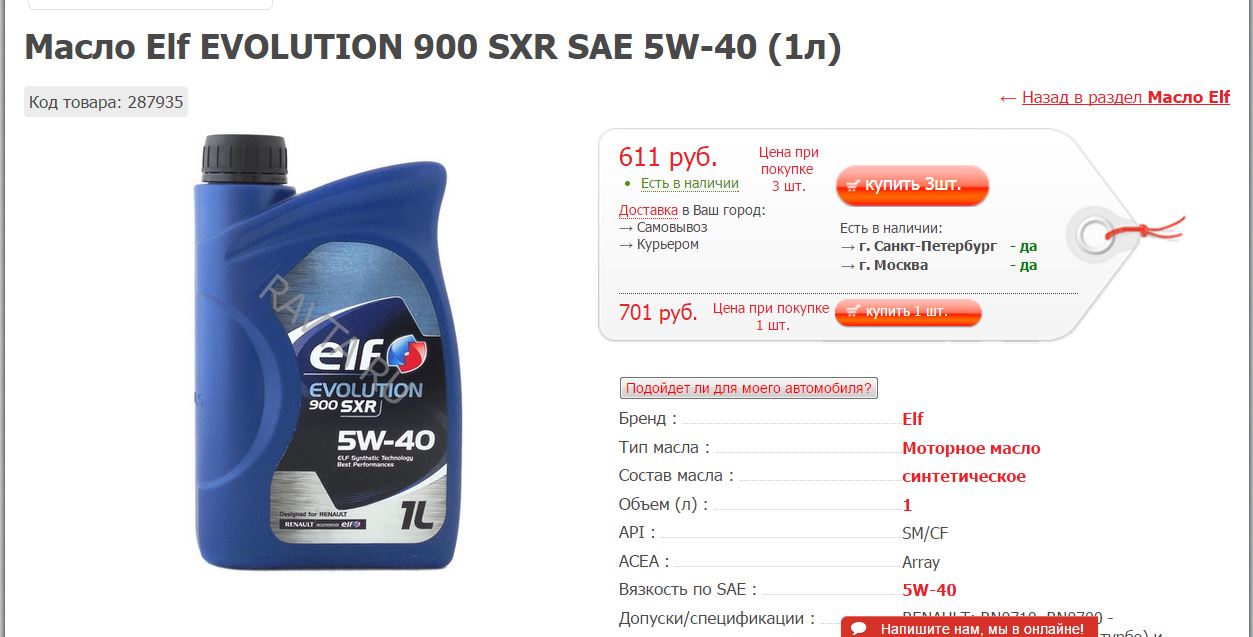Viewport: 1253px width, 637px height.
Task: Click the cart icon on 'купить 3шт.' button
Action: (853, 185)
